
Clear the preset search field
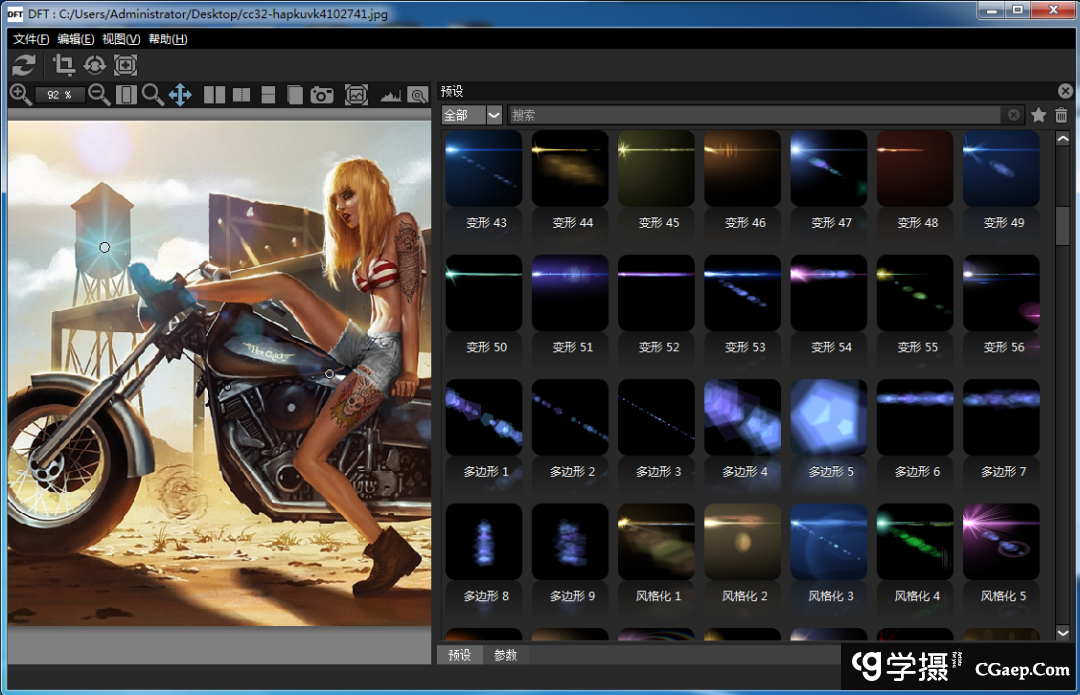pyautogui.click(x=1014, y=116)
